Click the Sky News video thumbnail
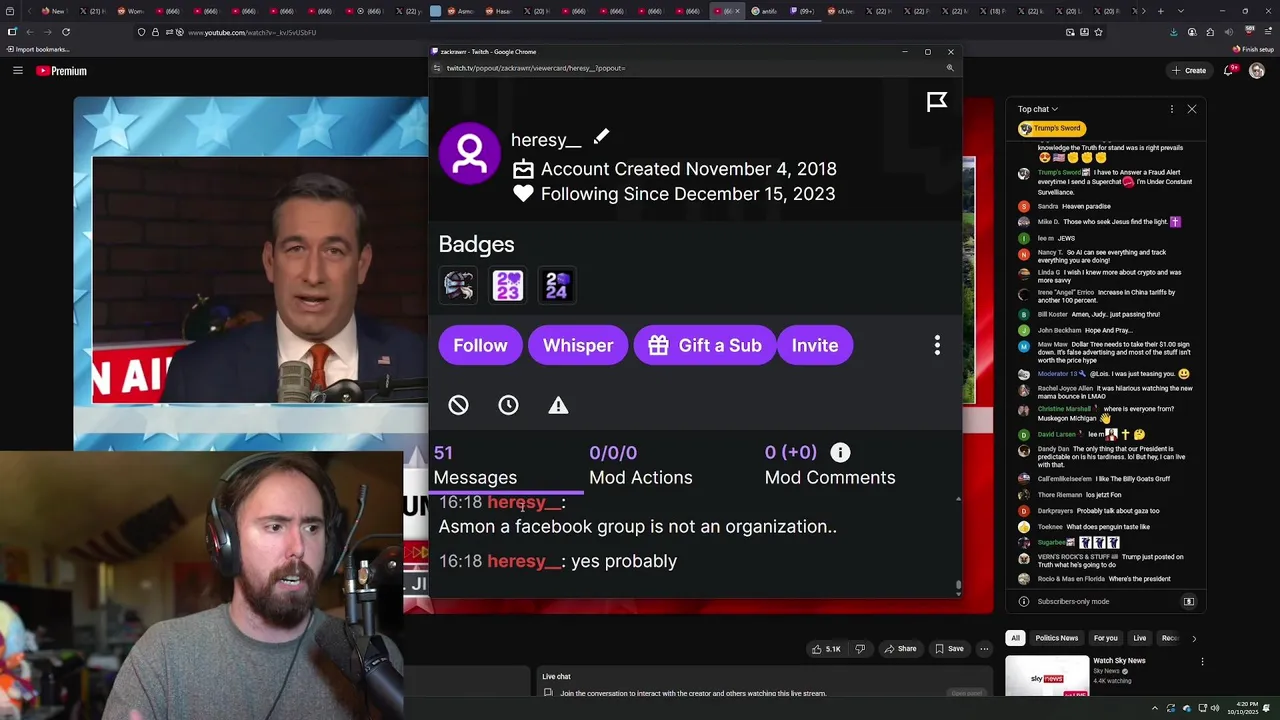Viewport: 1280px width, 720px height. point(1047,676)
